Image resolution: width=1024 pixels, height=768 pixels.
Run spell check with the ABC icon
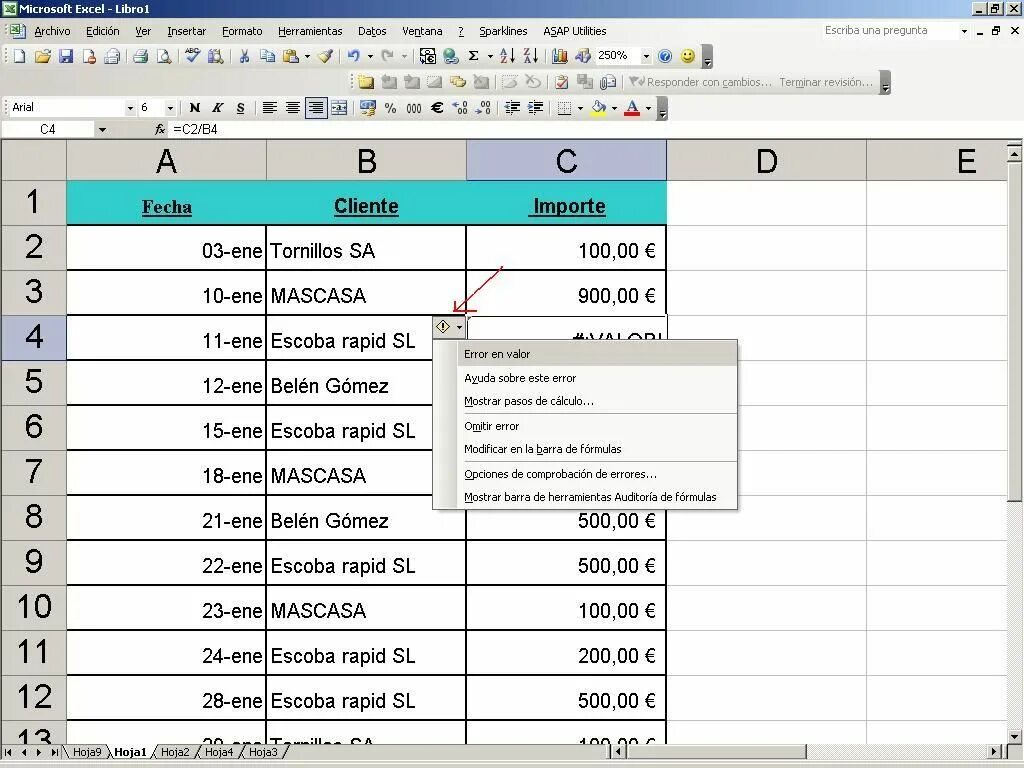(192, 56)
